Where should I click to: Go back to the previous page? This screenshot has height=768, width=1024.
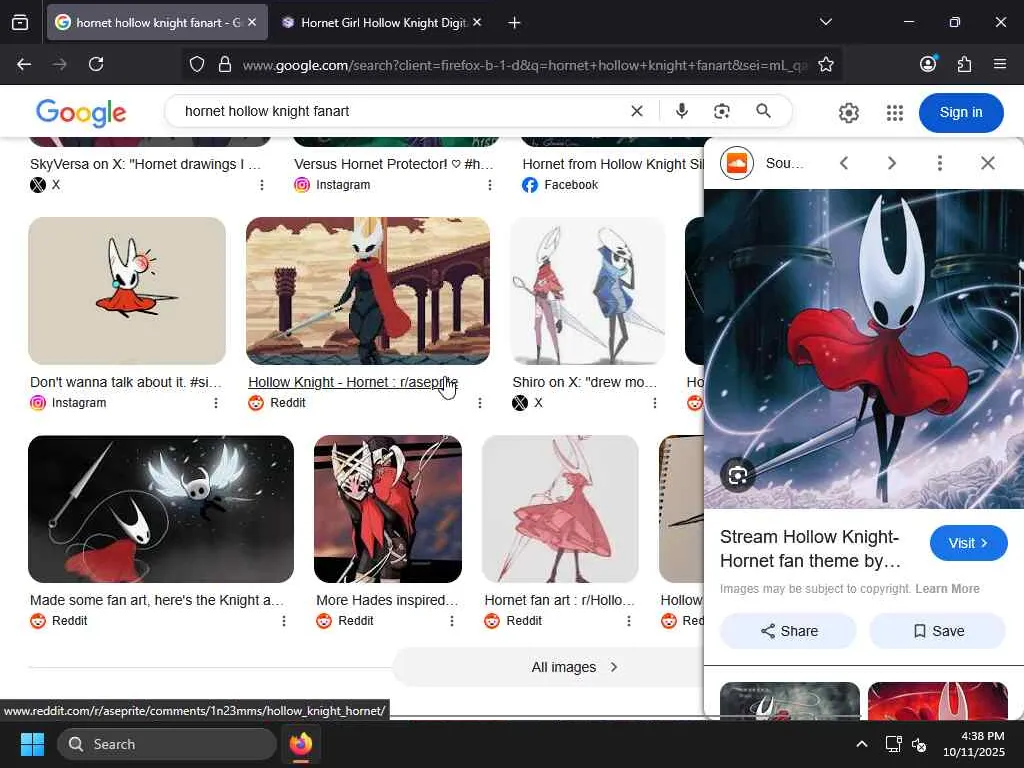tap(24, 64)
